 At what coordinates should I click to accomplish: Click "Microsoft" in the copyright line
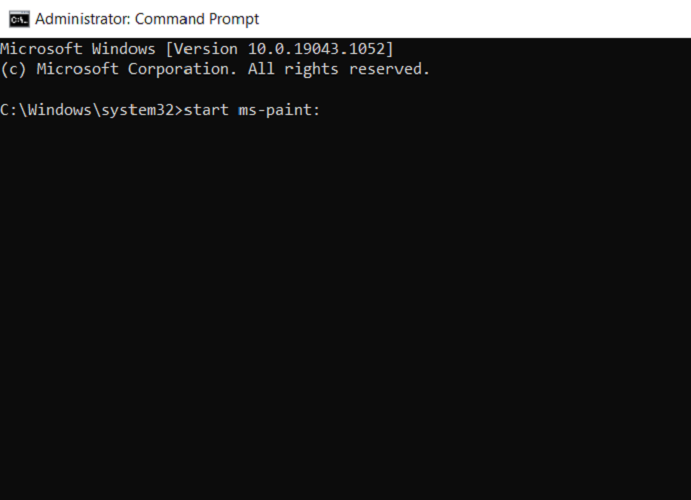point(78,69)
